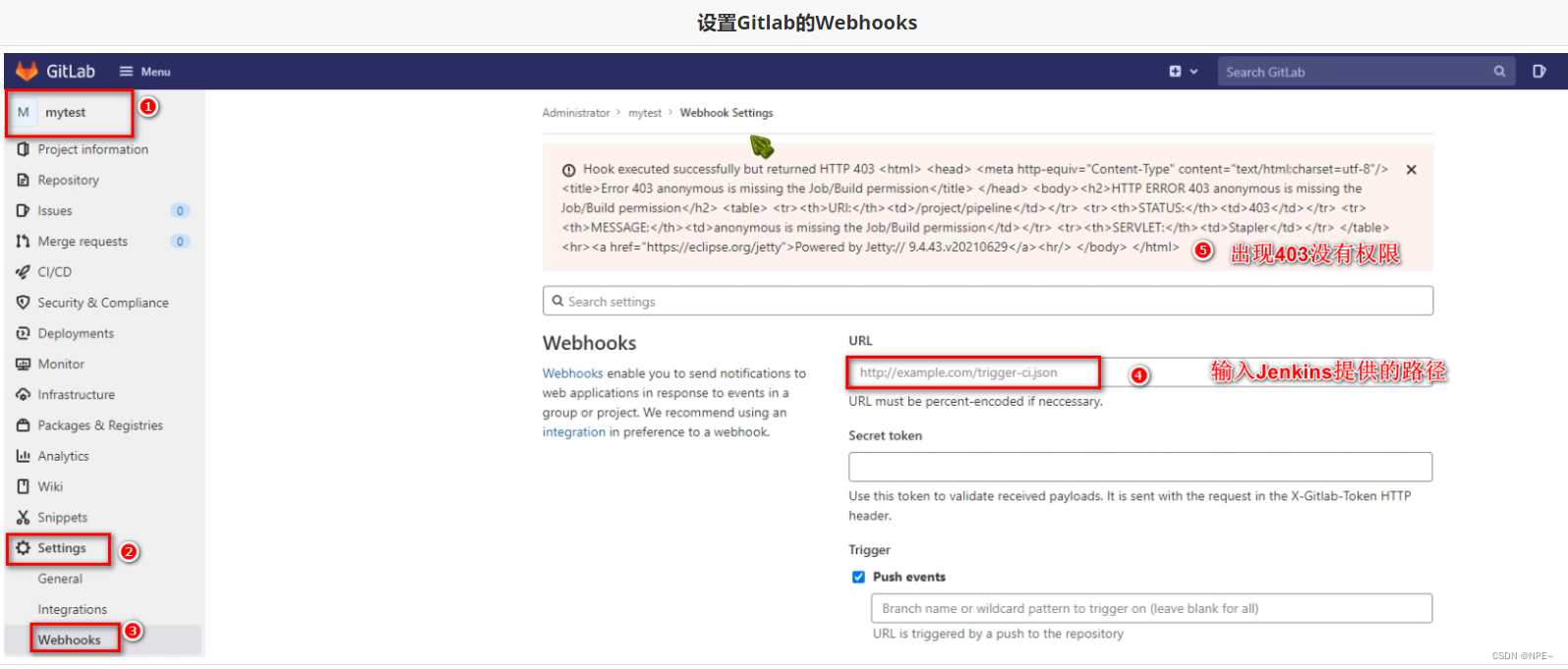Click the Infrastructure cloud icon

24,394
